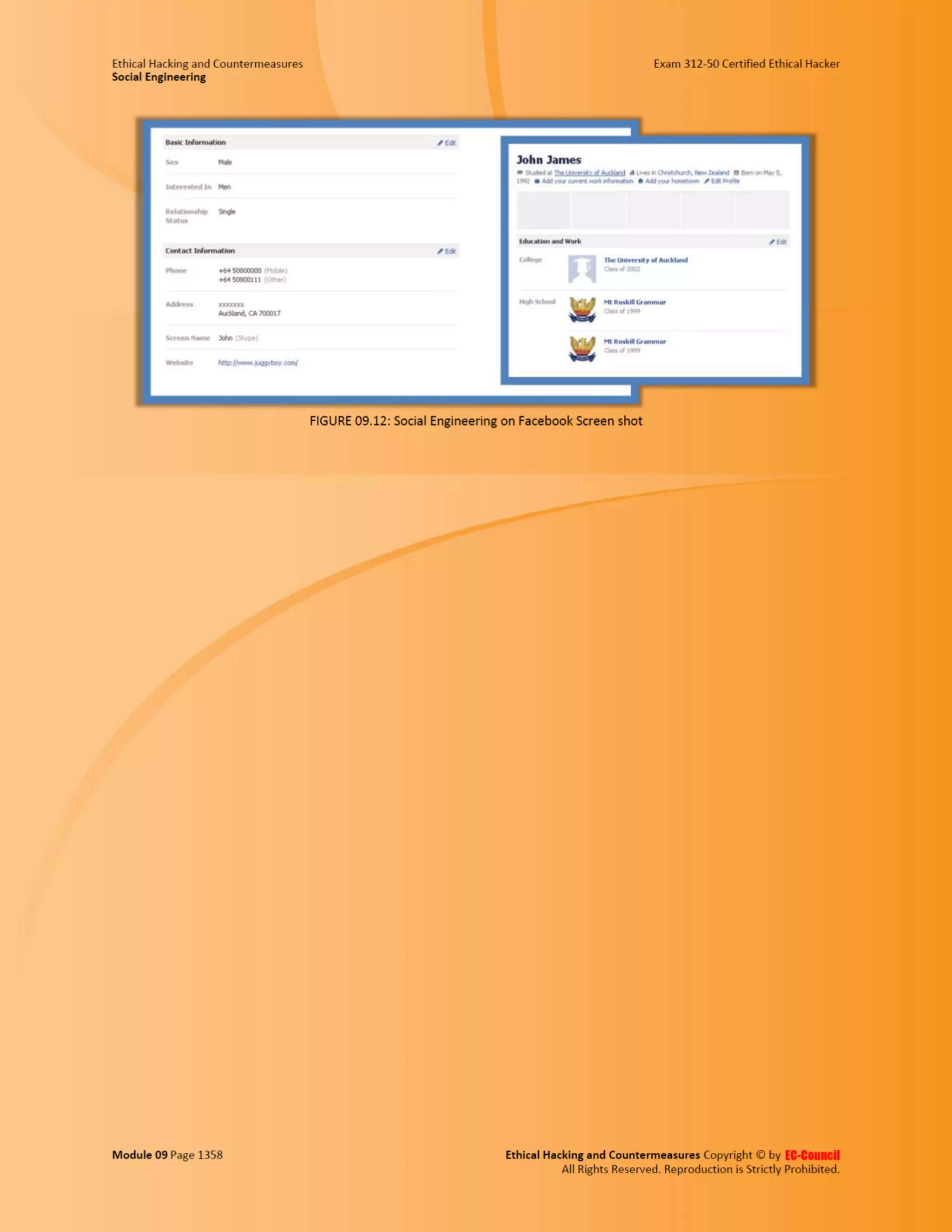Open the juggyboy.com website link

pos(258,363)
